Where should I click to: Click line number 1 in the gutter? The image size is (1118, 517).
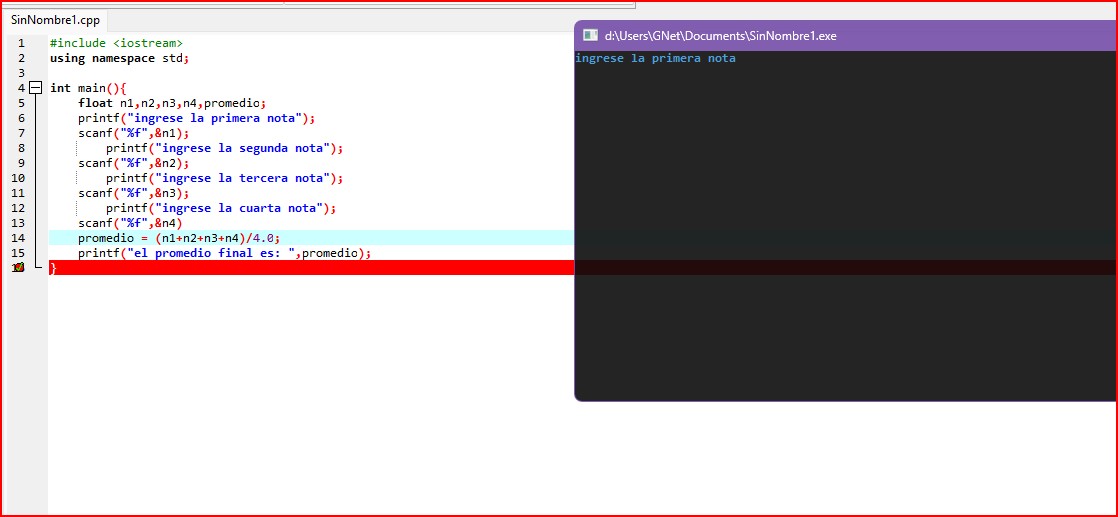(x=21, y=43)
